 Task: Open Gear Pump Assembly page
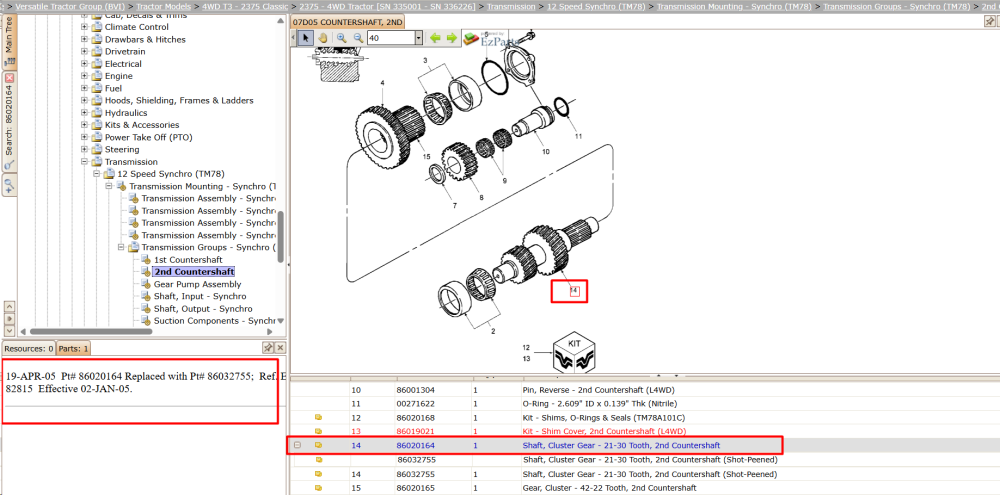coord(197,284)
